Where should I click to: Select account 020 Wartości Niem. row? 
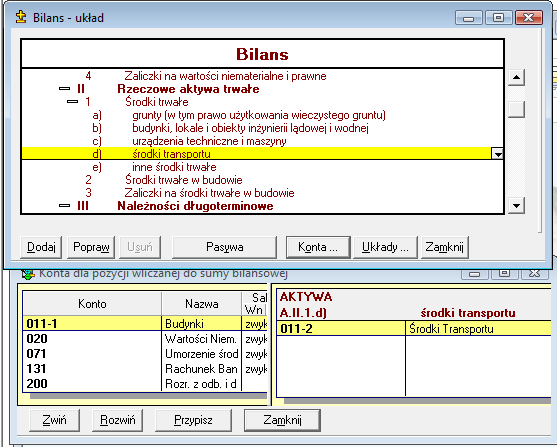(145, 339)
